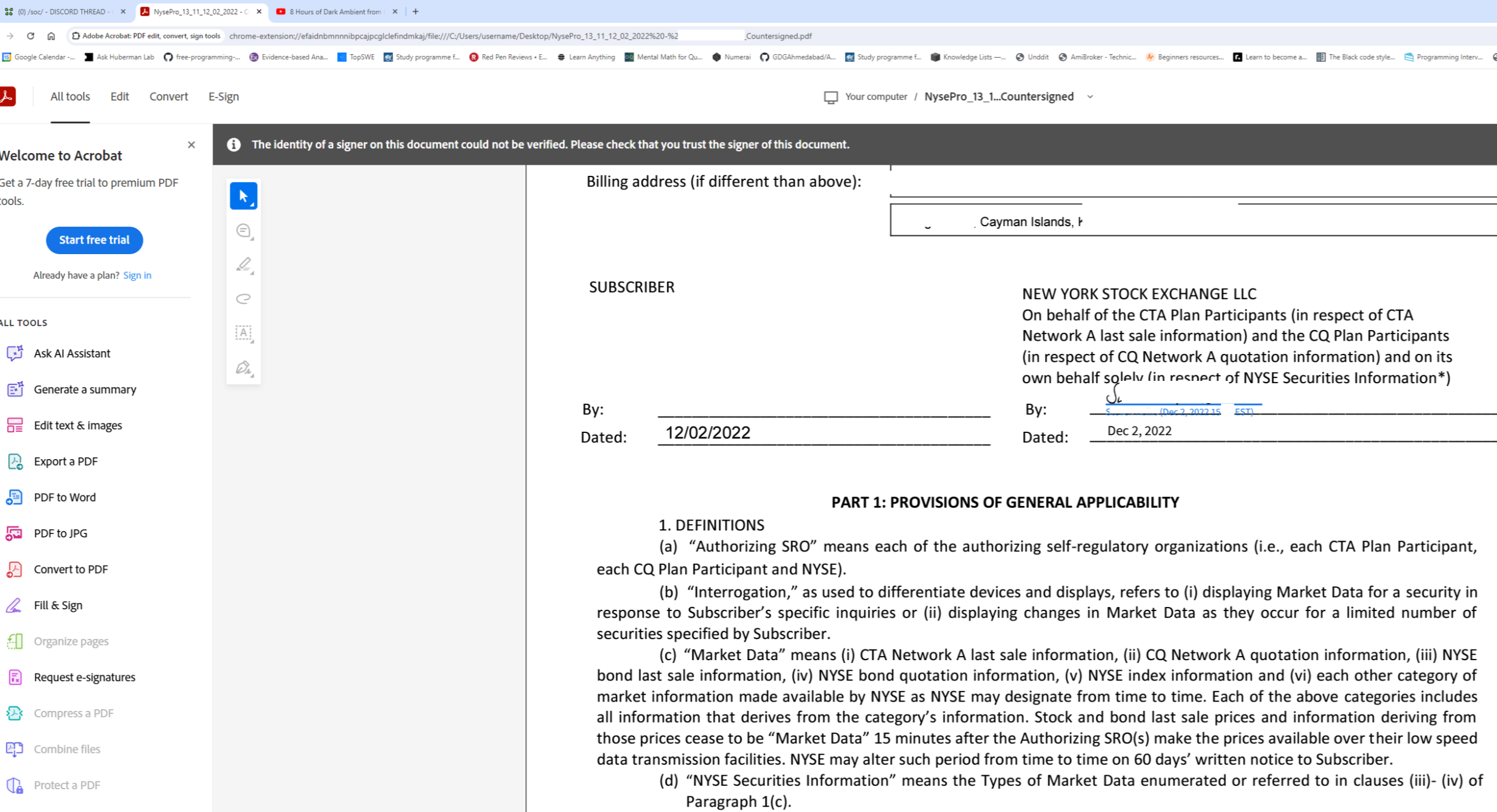Select the highlight pen tool

click(x=244, y=265)
